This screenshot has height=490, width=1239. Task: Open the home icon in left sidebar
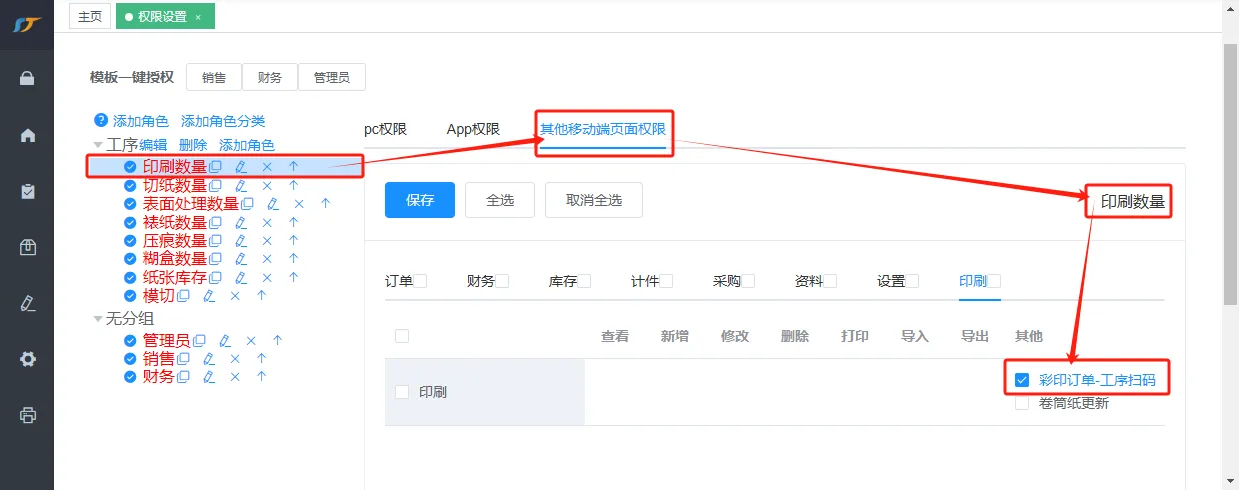28,135
